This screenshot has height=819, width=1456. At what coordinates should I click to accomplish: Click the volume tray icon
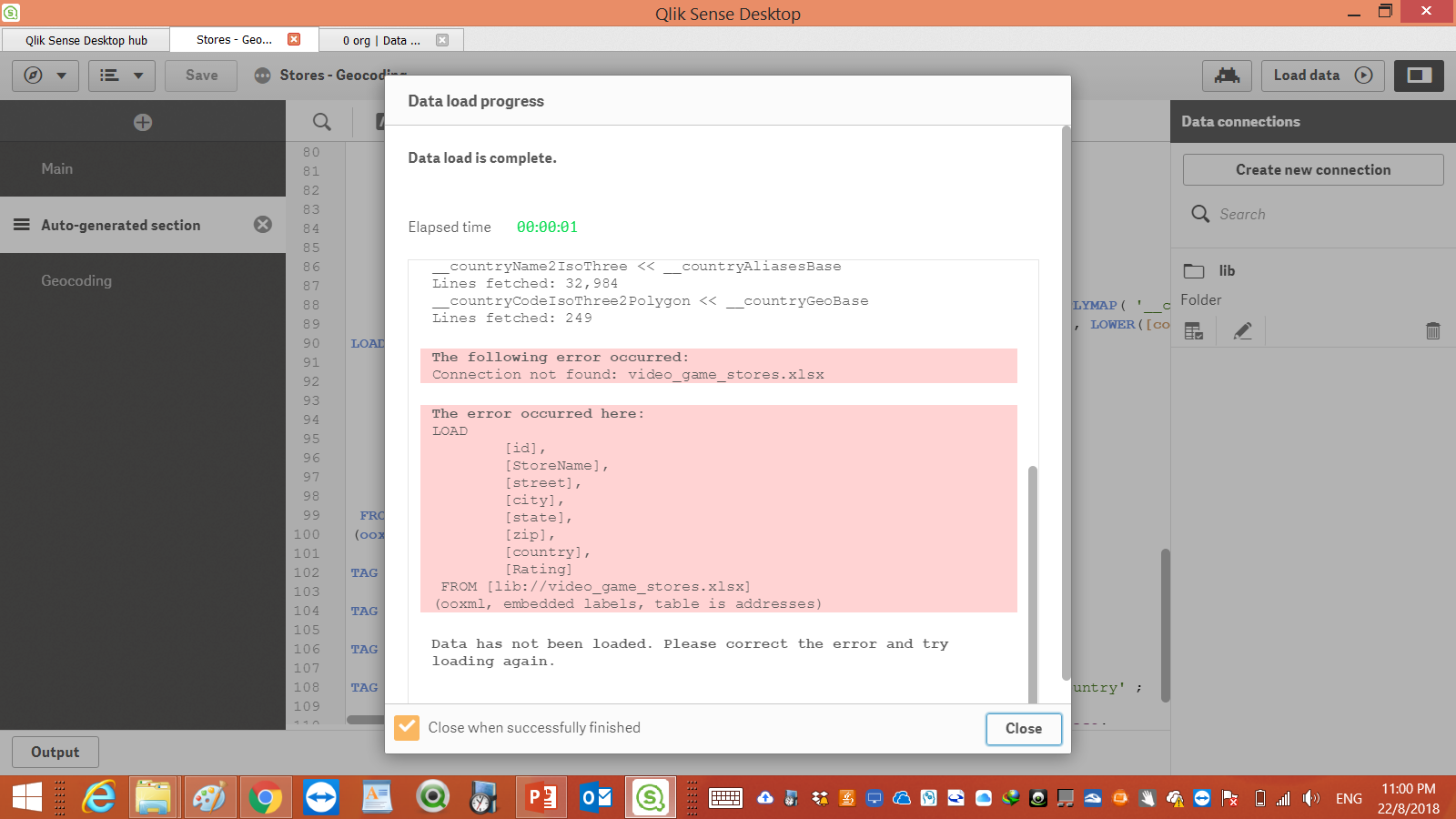click(1310, 798)
